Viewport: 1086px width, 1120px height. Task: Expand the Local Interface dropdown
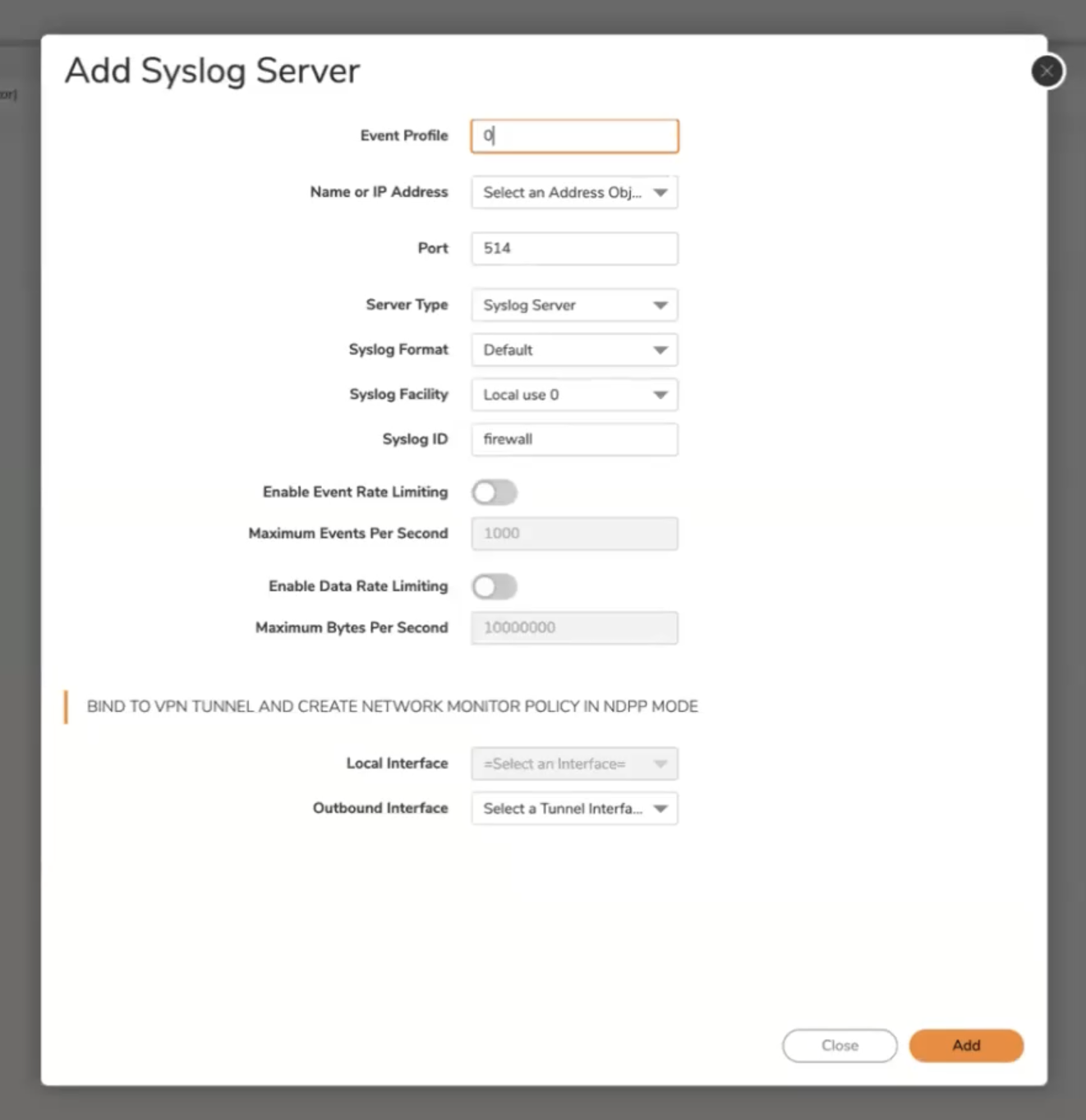[x=573, y=764]
